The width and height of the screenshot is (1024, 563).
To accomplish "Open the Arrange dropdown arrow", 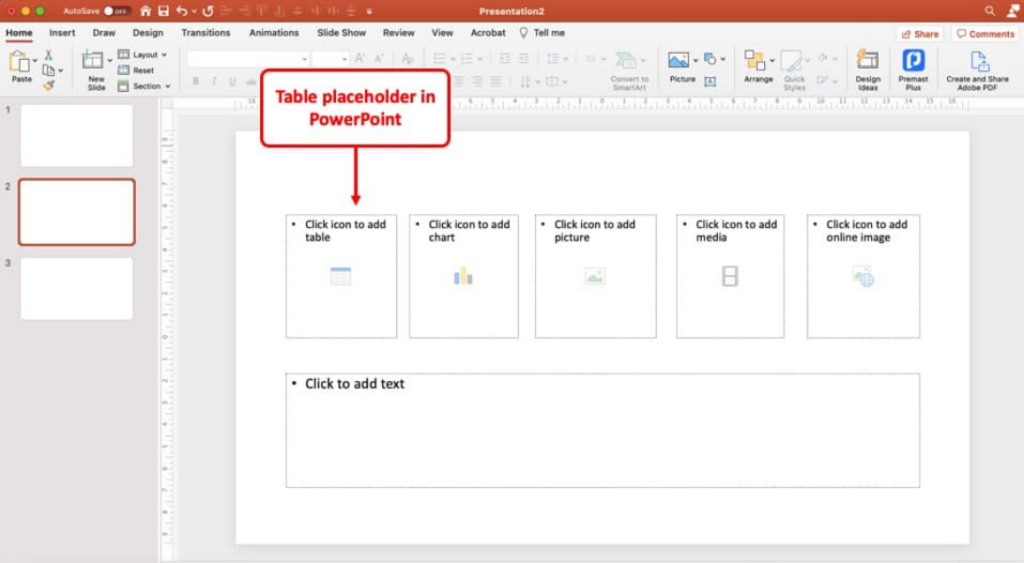I will pyautogui.click(x=772, y=60).
